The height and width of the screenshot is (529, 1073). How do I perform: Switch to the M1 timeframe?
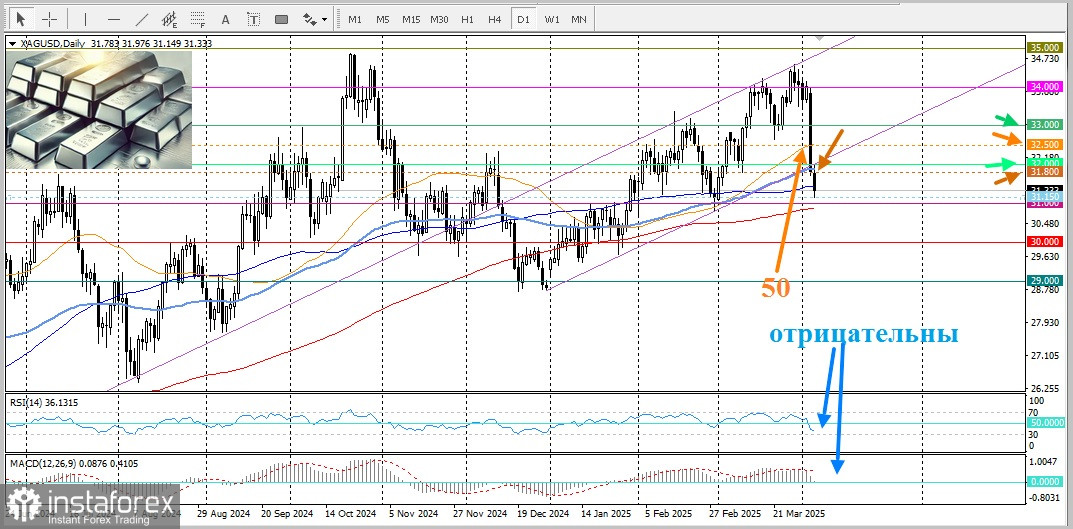point(355,19)
